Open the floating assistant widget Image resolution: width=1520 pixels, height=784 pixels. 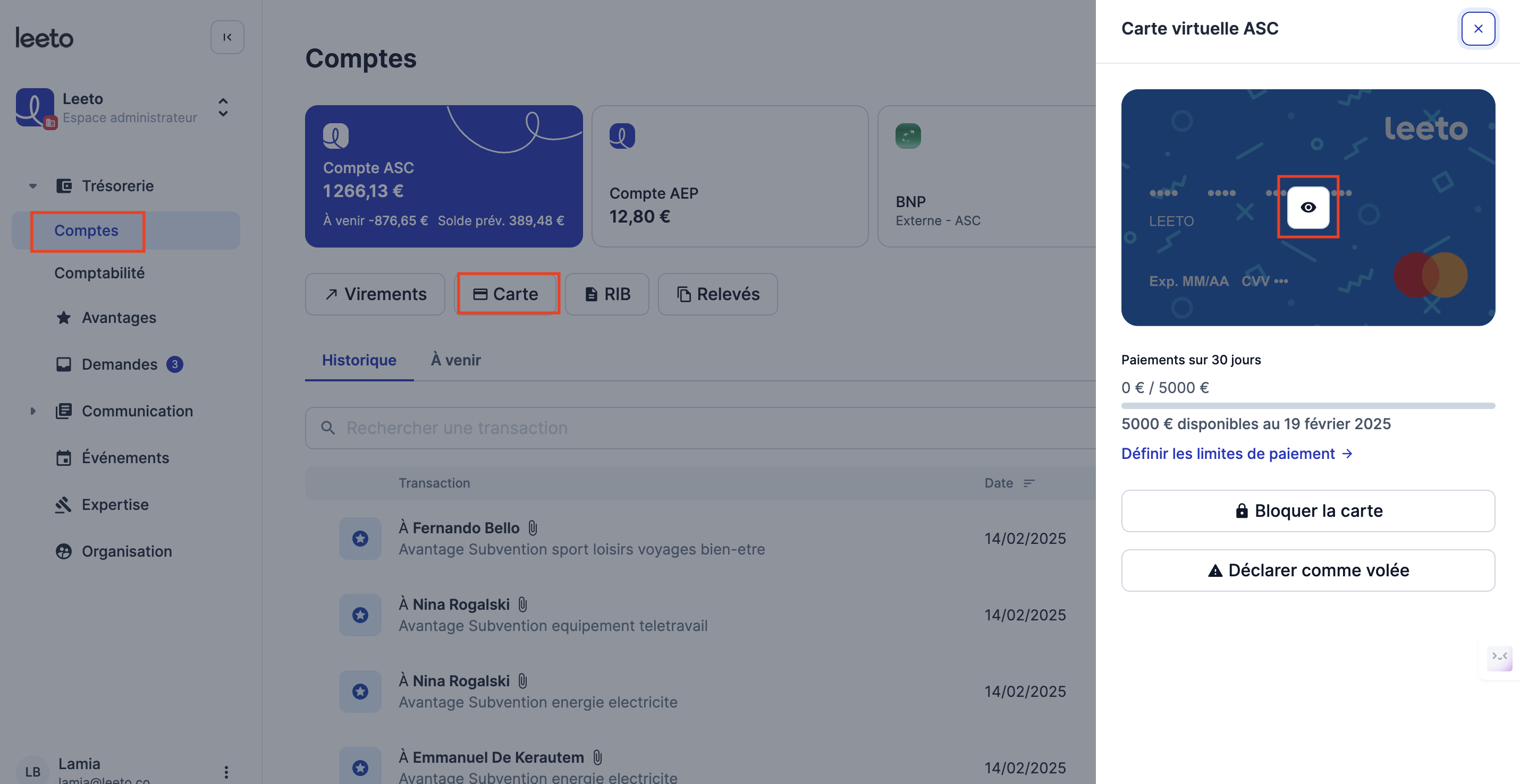click(1499, 658)
